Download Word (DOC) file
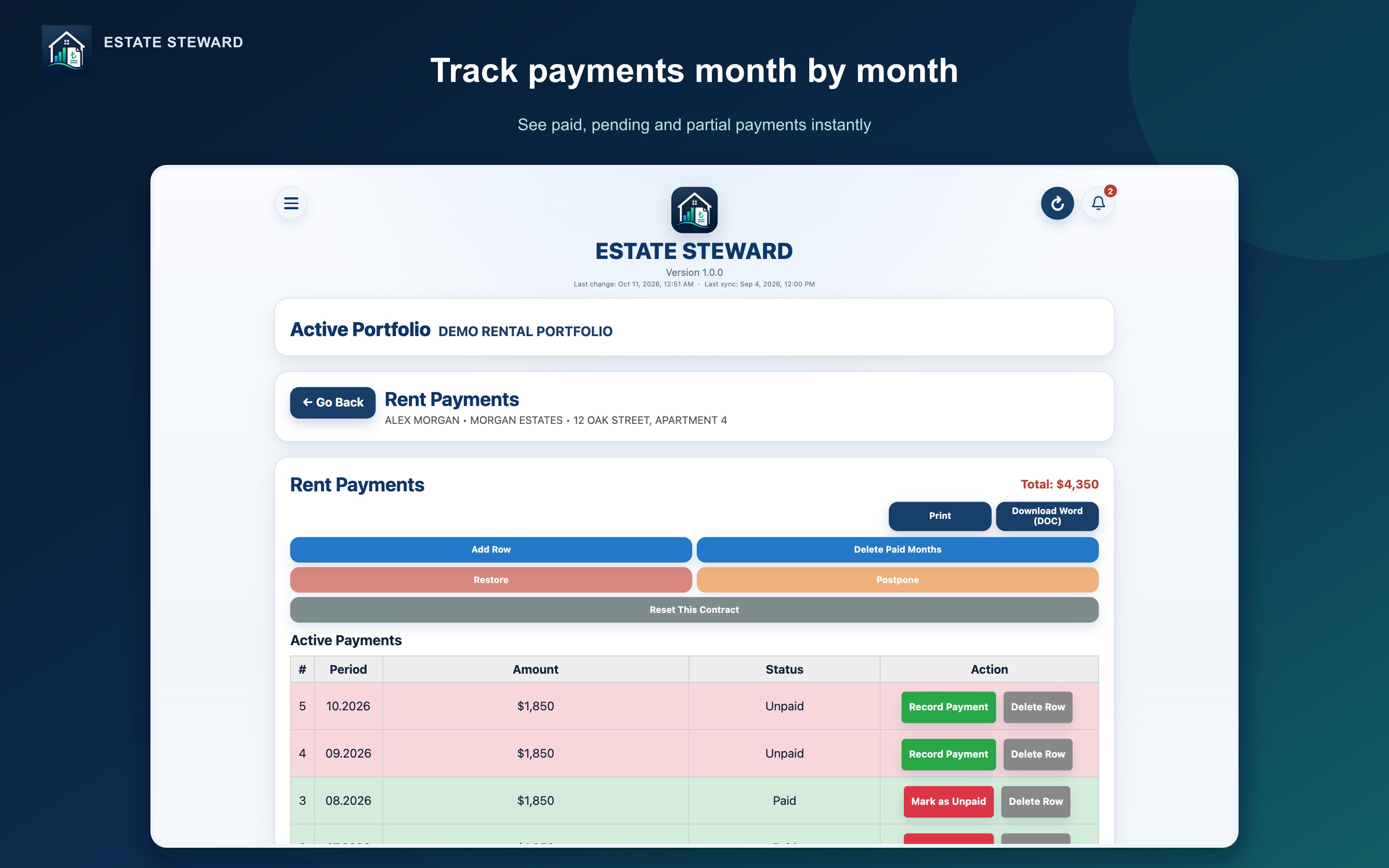Image resolution: width=1389 pixels, height=868 pixels. click(x=1047, y=515)
